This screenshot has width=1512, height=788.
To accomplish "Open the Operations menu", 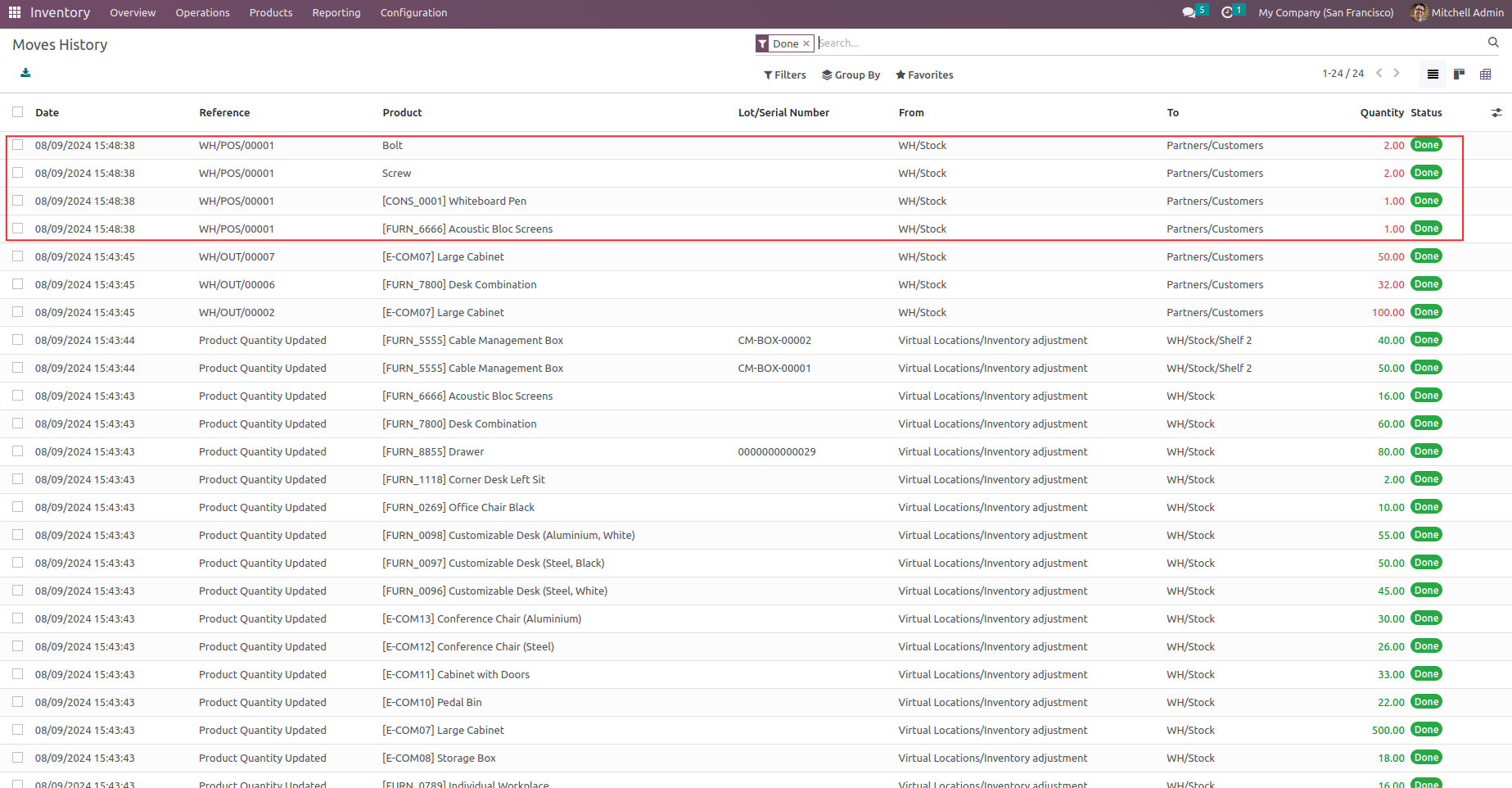I will pos(202,13).
